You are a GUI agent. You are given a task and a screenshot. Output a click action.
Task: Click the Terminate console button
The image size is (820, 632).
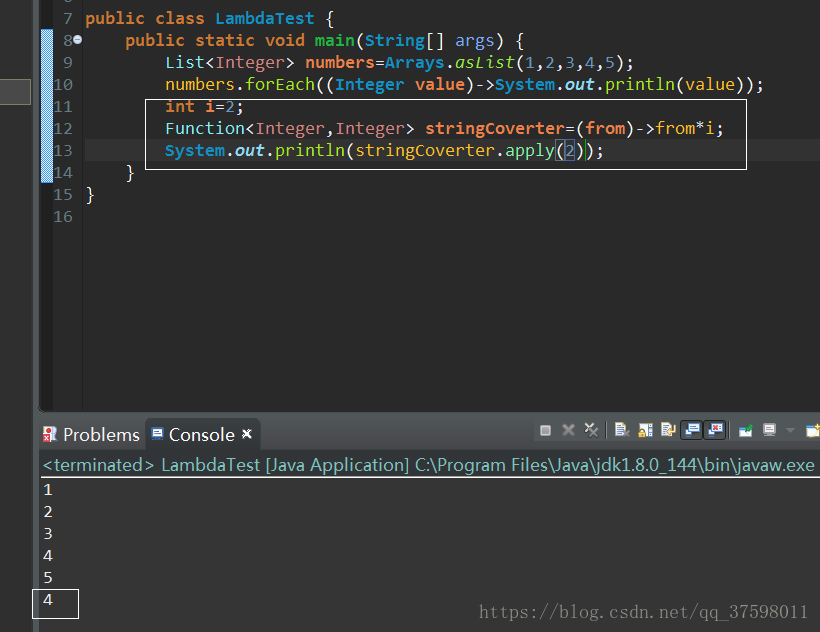click(x=545, y=430)
